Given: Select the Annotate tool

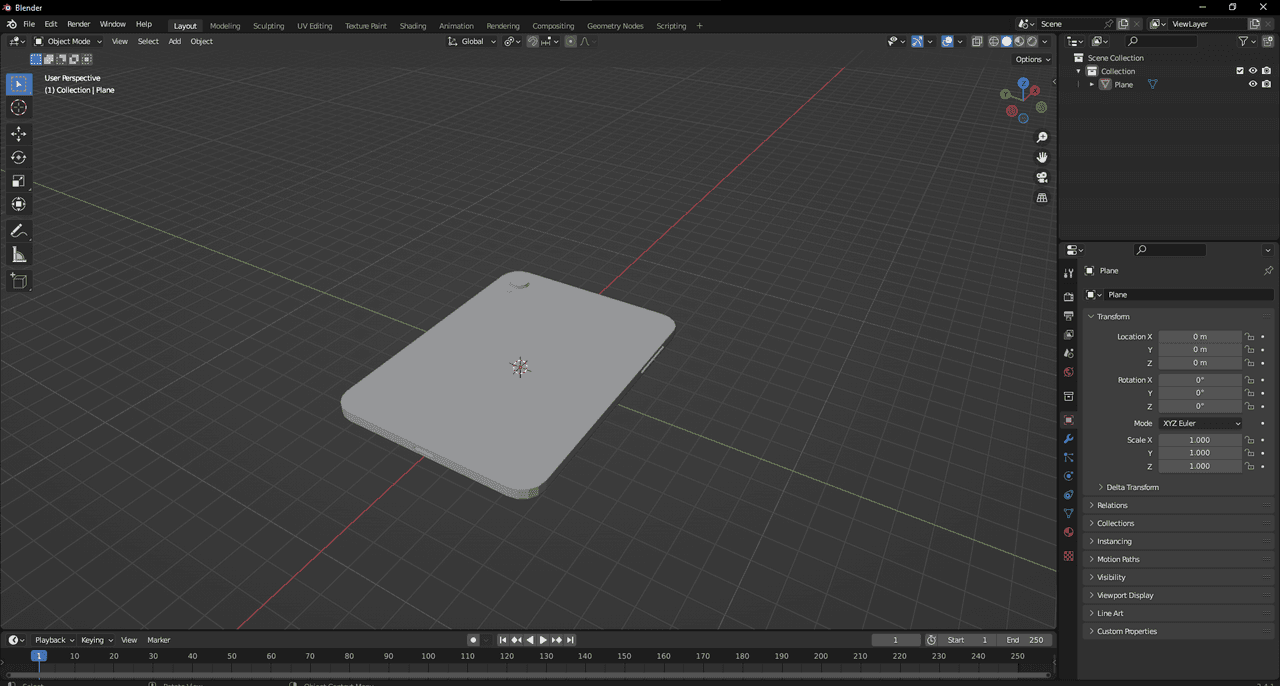Looking at the screenshot, I should (x=19, y=231).
